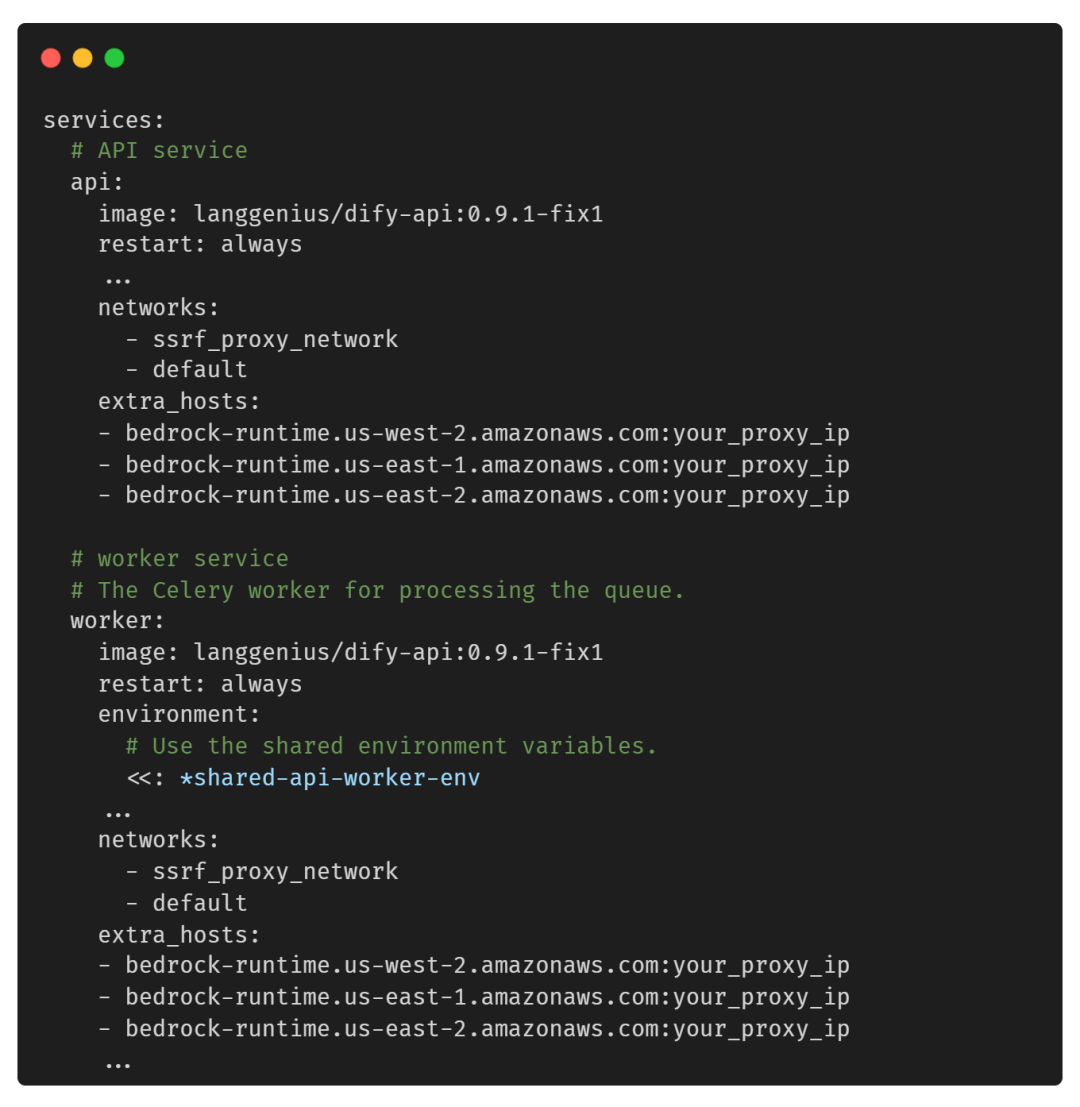Click the us-east-1 bedrock host under worker

(487, 997)
